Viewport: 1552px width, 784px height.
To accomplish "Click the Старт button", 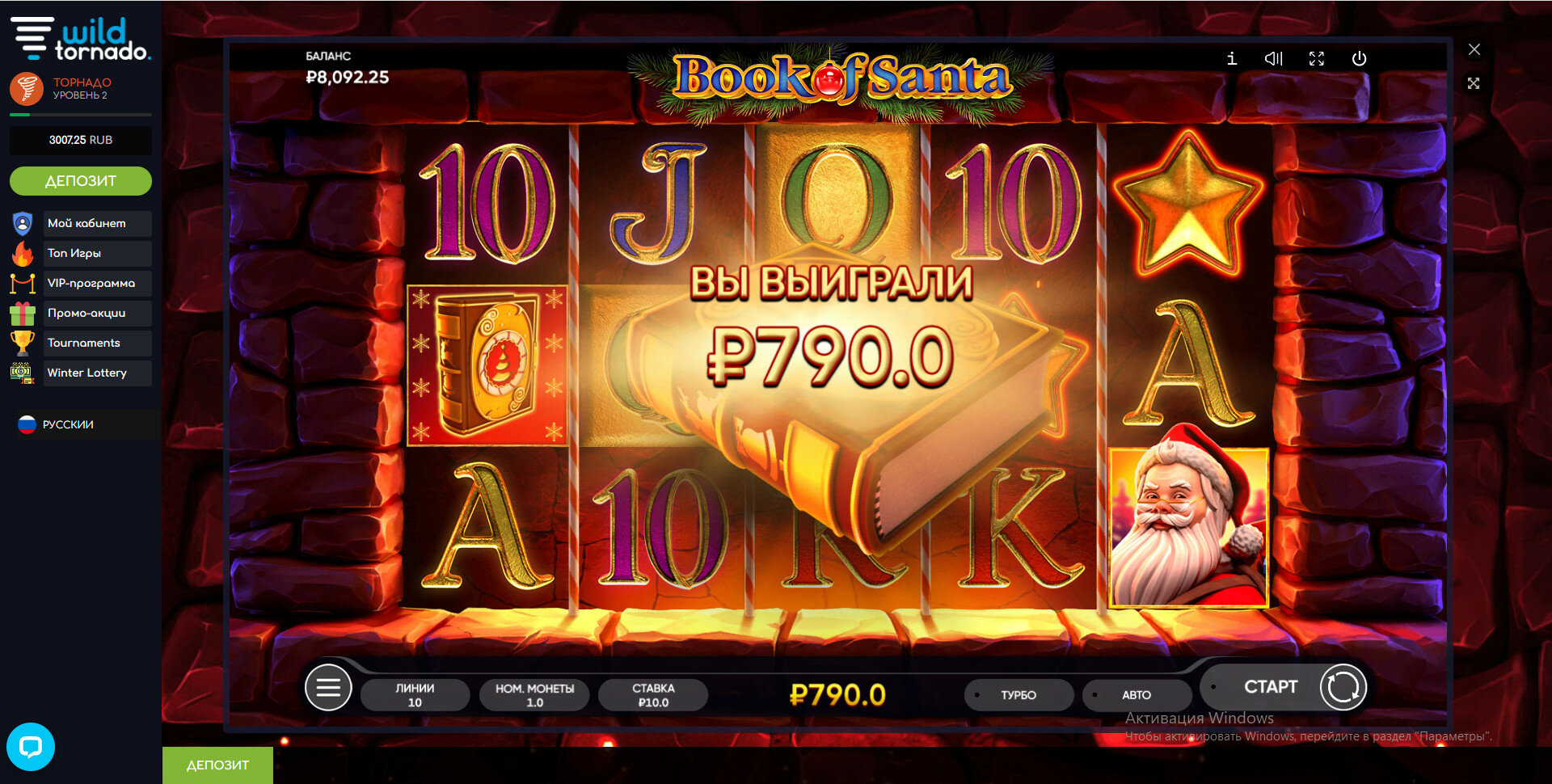I will 1270,687.
